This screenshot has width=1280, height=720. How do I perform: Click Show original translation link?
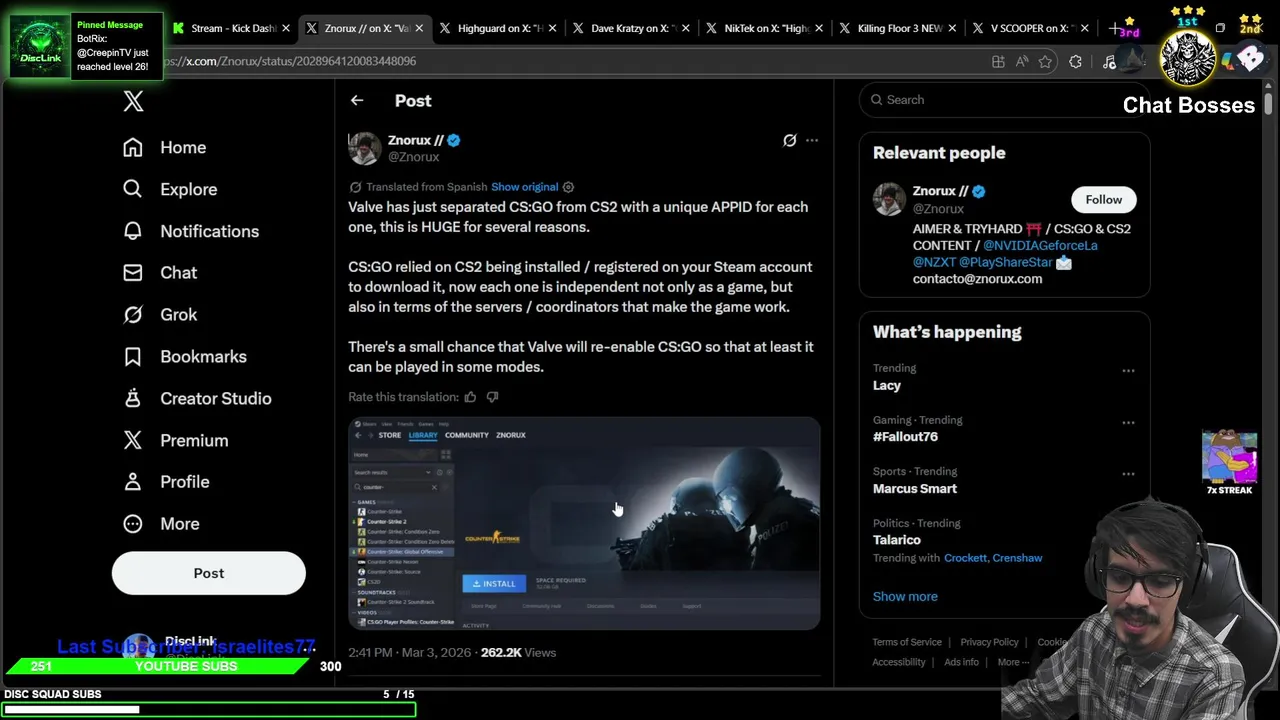(x=524, y=187)
